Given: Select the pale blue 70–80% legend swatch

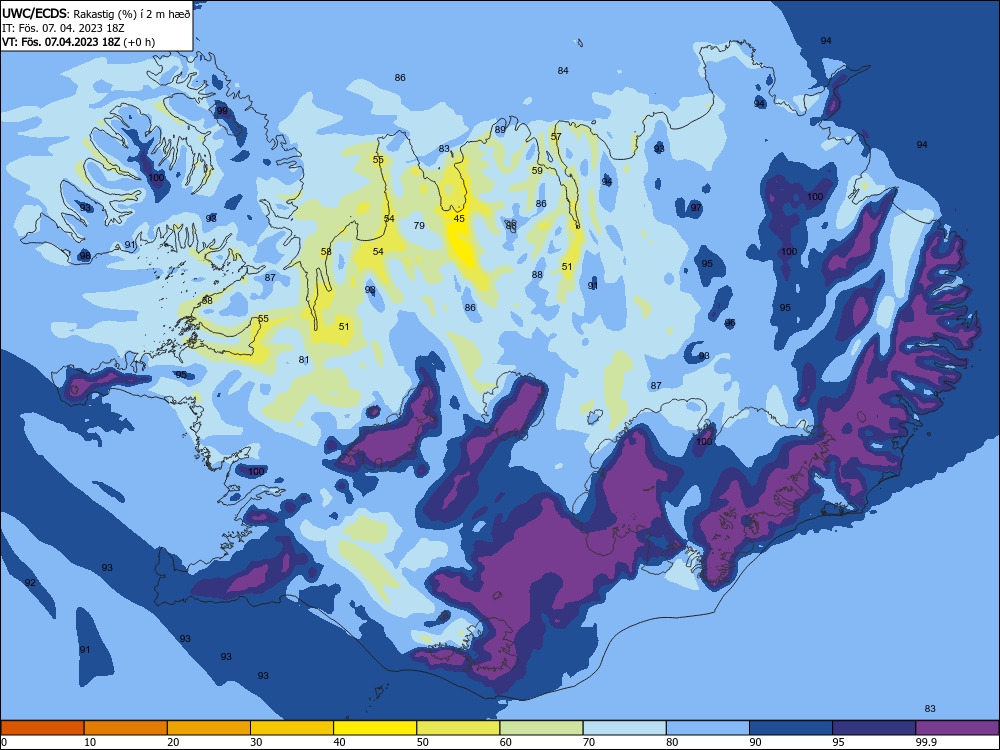Looking at the screenshot, I should click(x=624, y=728).
